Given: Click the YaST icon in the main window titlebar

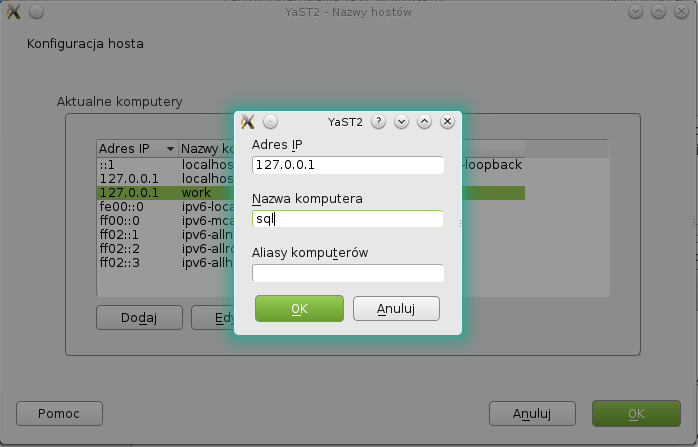Looking at the screenshot, I should [x=12, y=12].
